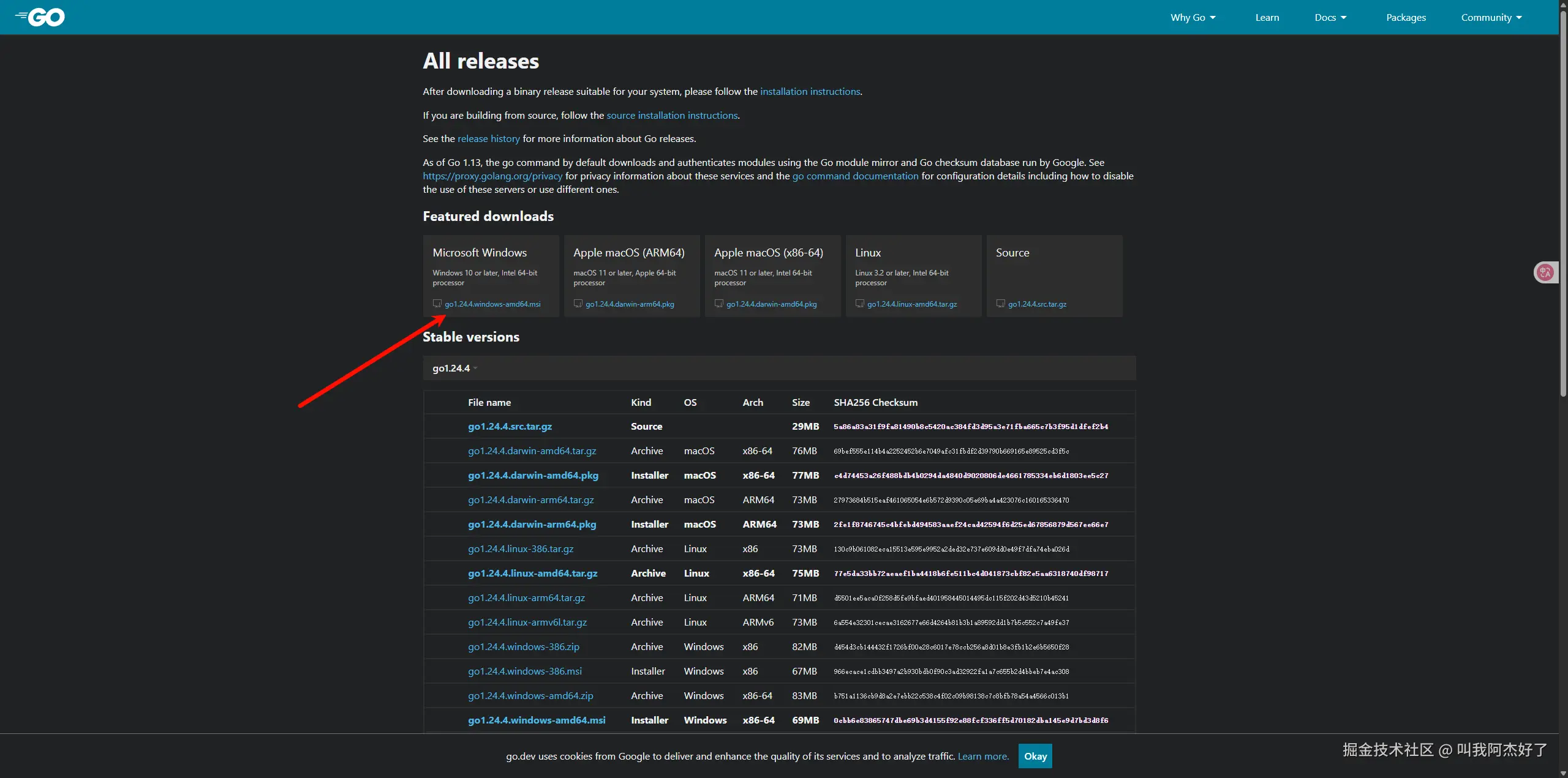Image resolution: width=1568 pixels, height=778 pixels.
Task: Click download icon beside featured go1.24.4.src.tar.gz
Action: click(x=1000, y=304)
